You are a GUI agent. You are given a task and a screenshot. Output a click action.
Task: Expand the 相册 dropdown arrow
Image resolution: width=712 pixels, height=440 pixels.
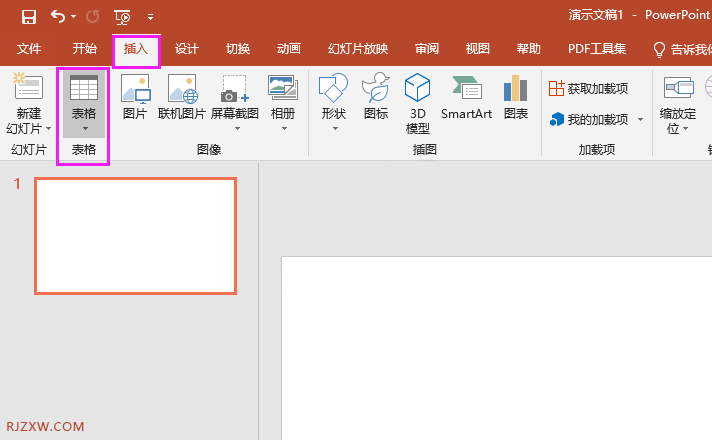(x=284, y=129)
